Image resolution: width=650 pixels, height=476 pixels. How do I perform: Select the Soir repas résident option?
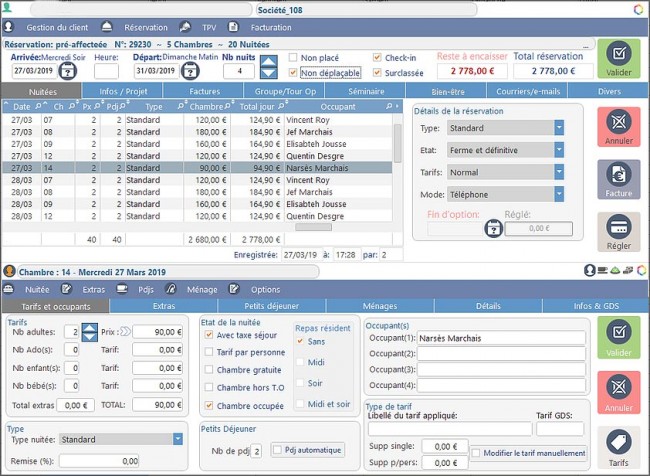(x=300, y=383)
